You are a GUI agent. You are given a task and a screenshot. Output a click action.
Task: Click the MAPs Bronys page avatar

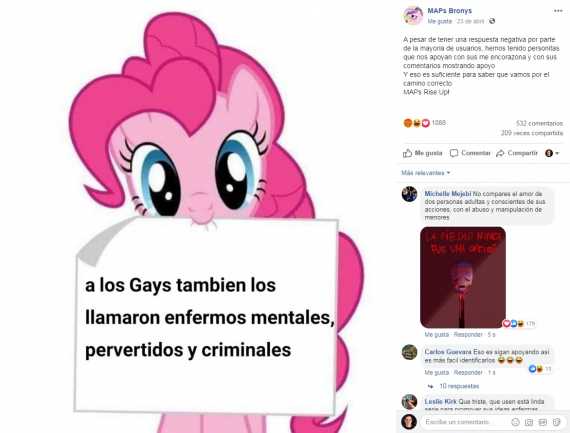coord(413,16)
